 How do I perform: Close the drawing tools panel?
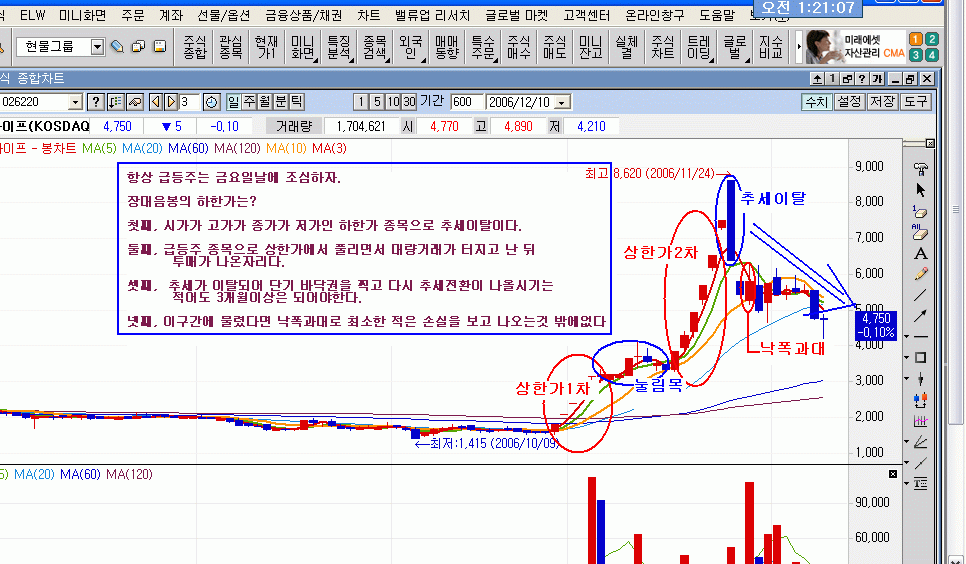(x=930, y=144)
